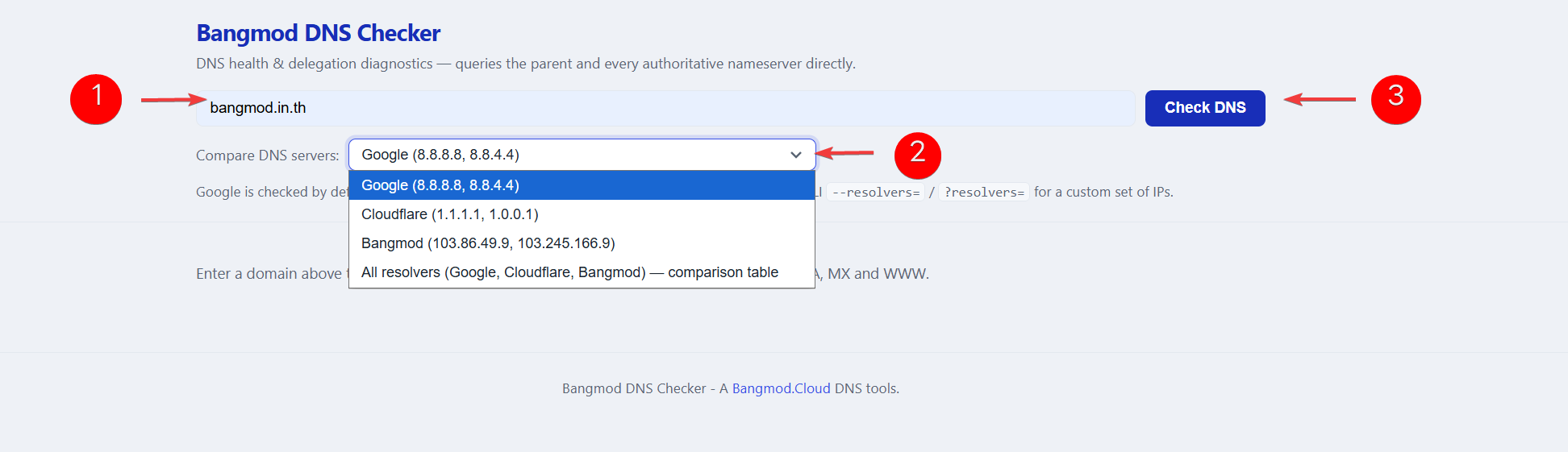
Task: Click the red circle numbered 2
Action: pyautogui.click(x=918, y=155)
